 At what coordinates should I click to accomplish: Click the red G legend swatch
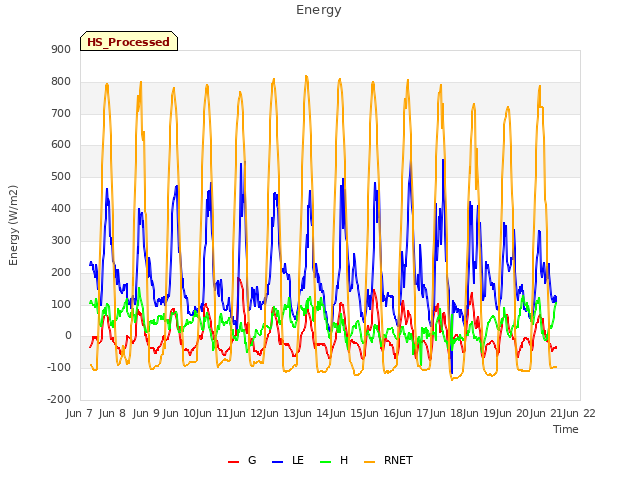coord(233,462)
